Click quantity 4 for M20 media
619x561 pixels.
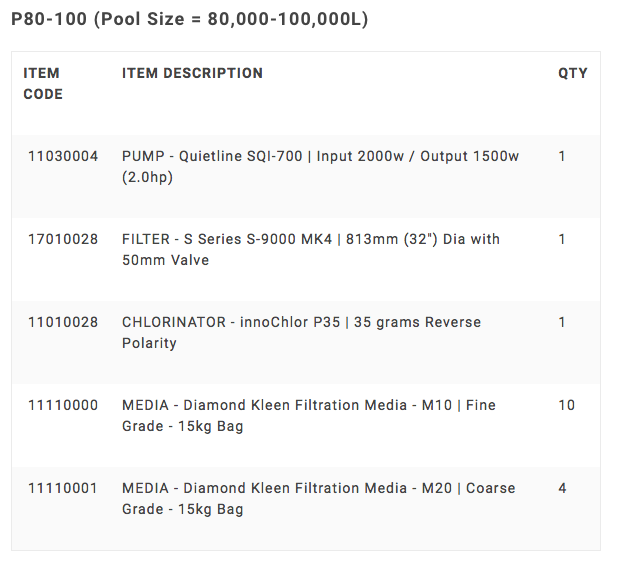pos(562,489)
